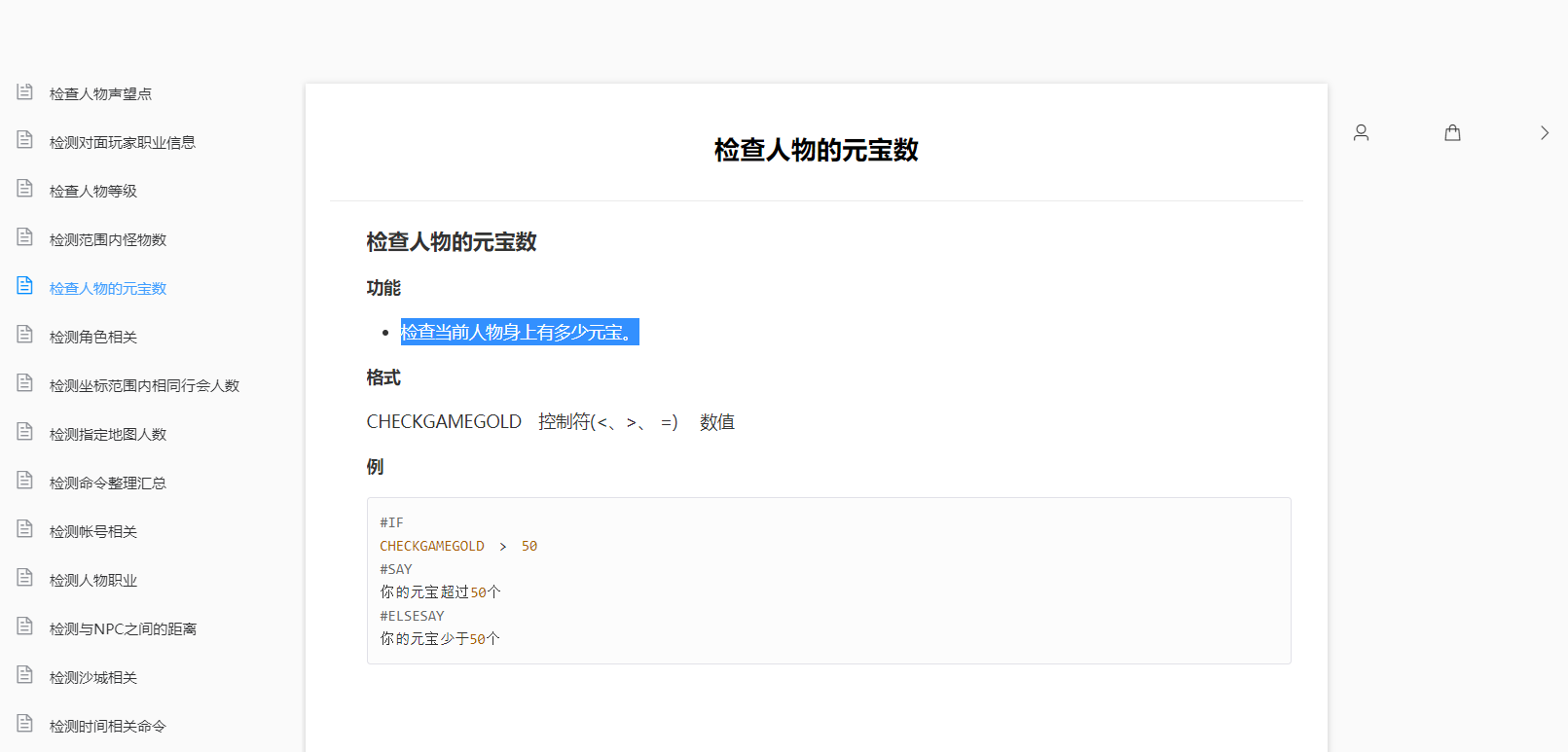Click #IF line in code block
This screenshot has width=1568, height=752.
(391, 522)
